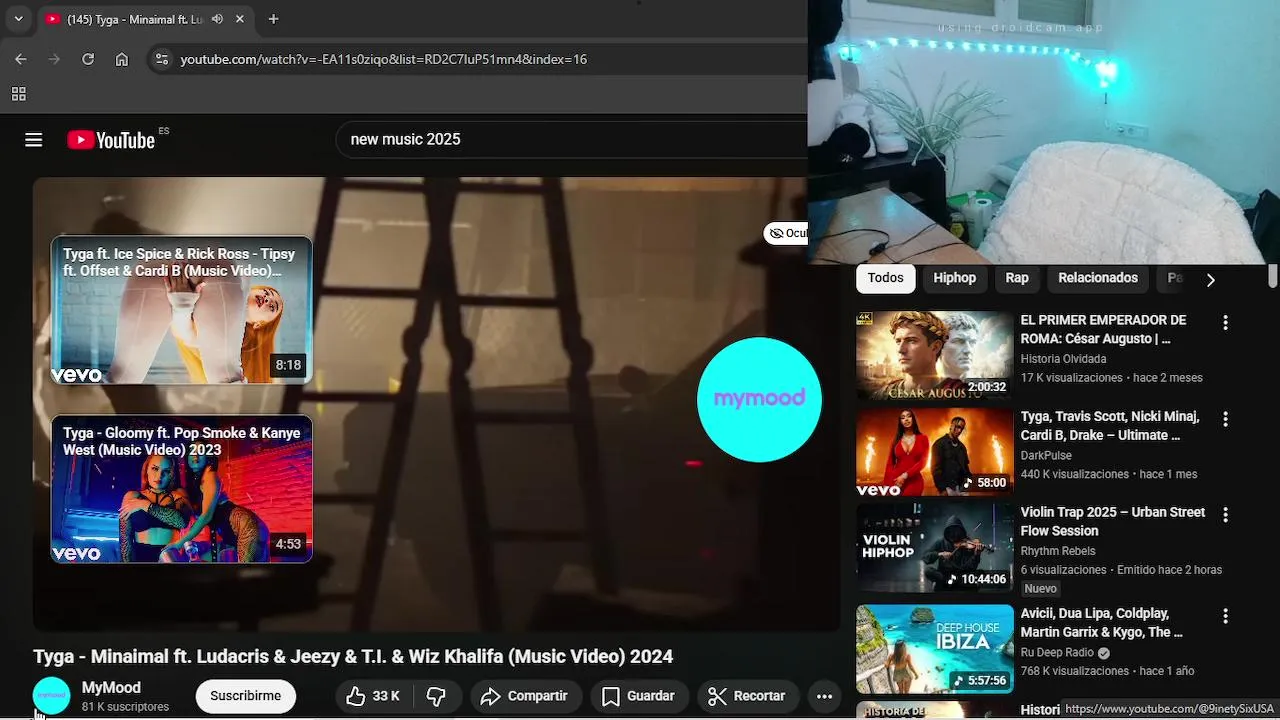Click the page vertical scrollbar thumb
Image resolution: width=1280 pixels, height=720 pixels.
(x=1273, y=275)
